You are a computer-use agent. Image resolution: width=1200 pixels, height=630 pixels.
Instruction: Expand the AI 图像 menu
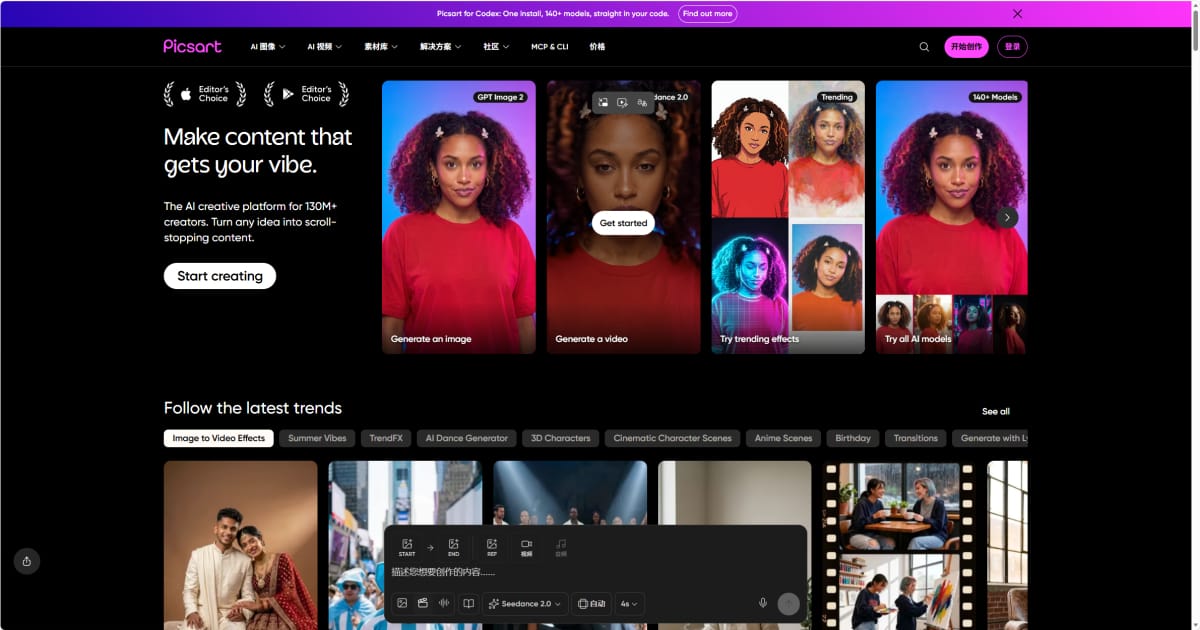coord(267,47)
